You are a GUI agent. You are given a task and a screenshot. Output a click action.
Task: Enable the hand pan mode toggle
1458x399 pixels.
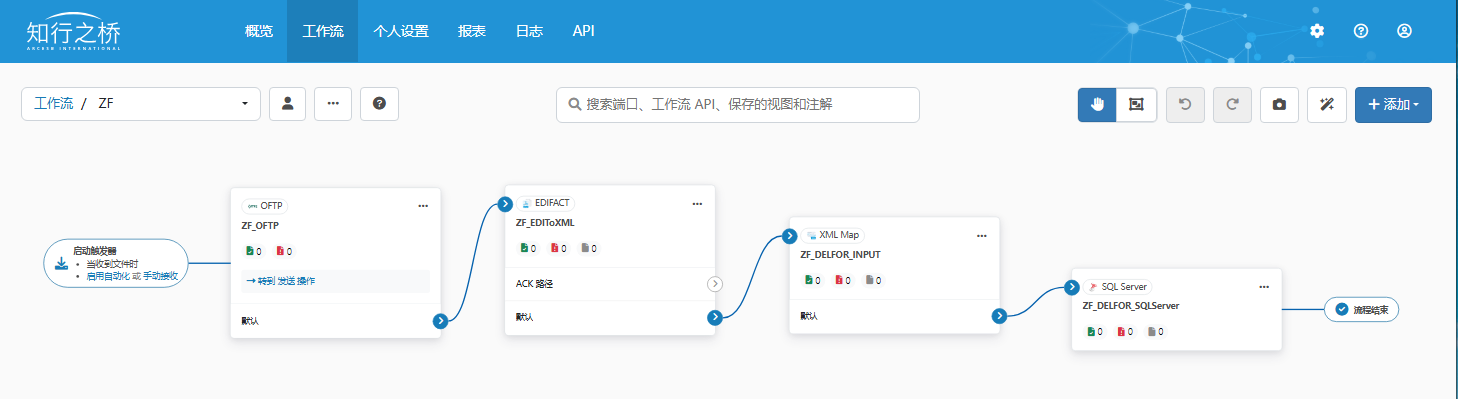click(x=1097, y=104)
